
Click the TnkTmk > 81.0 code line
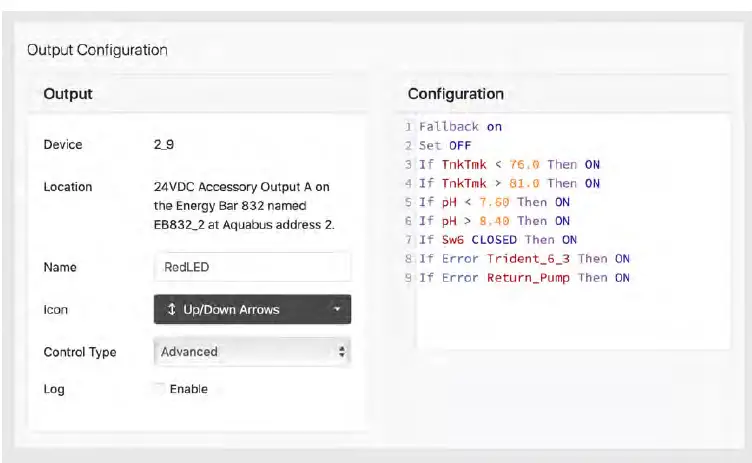click(x=509, y=183)
